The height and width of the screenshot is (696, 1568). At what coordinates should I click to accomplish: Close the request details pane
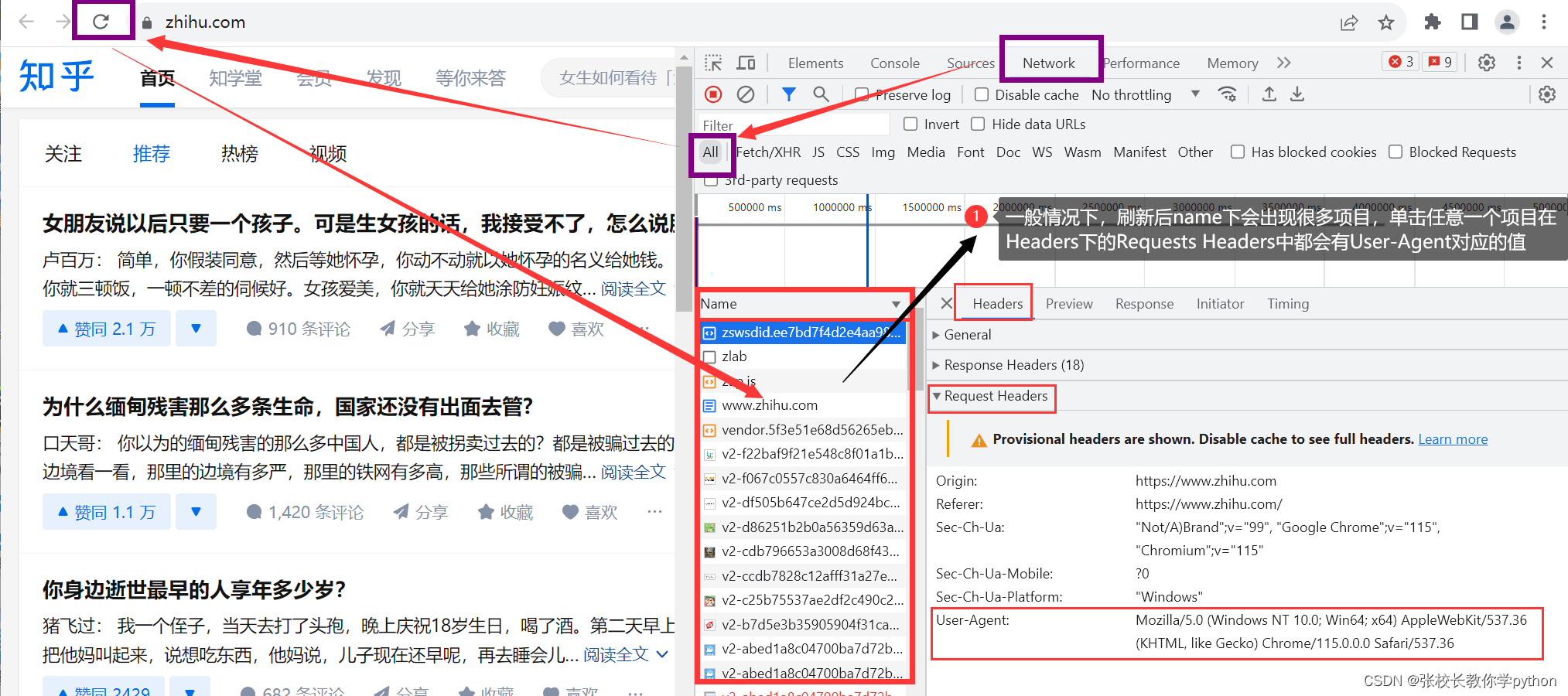click(x=946, y=303)
